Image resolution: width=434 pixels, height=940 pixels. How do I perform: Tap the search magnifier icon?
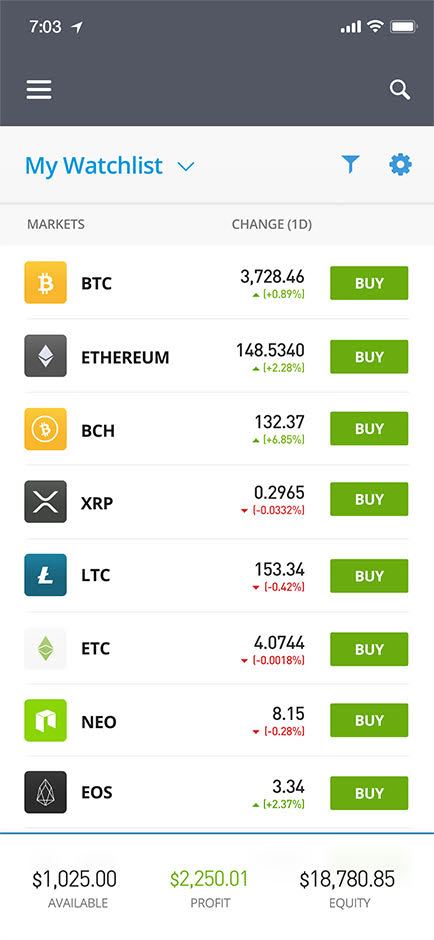pos(400,90)
